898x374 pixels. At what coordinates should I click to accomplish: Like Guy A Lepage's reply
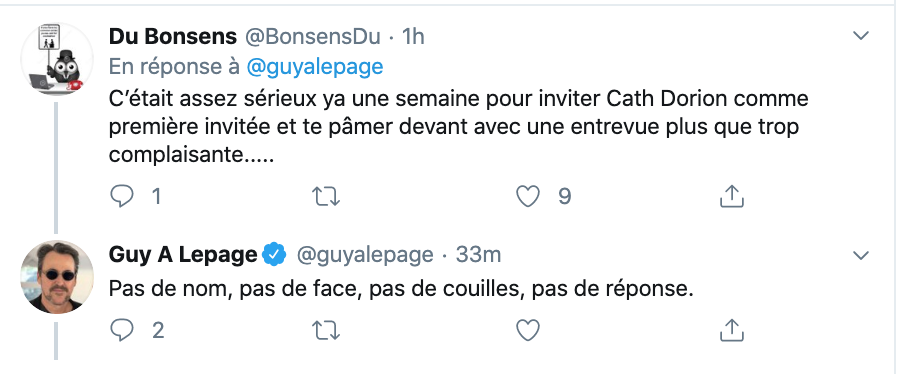click(x=527, y=330)
